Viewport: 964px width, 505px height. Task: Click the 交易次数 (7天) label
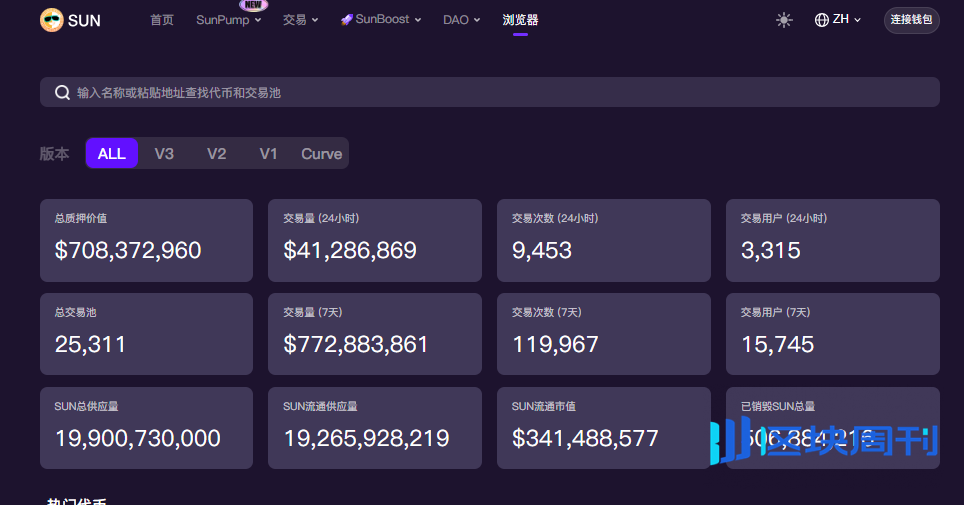547,312
